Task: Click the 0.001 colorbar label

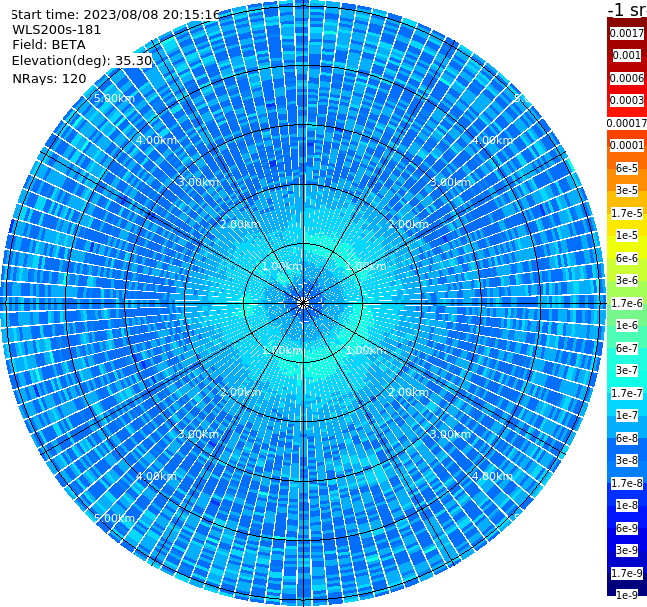Action: point(627,55)
